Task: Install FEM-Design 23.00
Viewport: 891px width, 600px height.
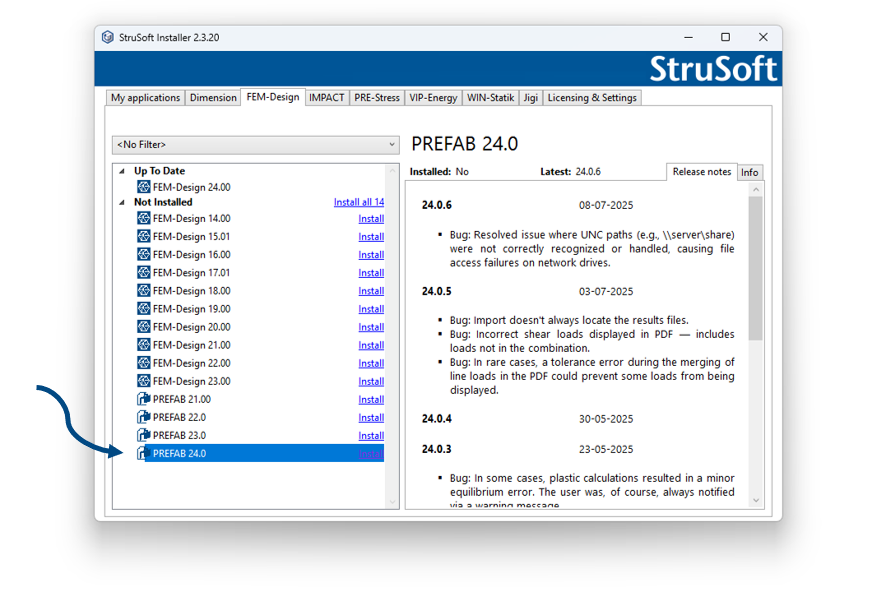Action: 371,381
